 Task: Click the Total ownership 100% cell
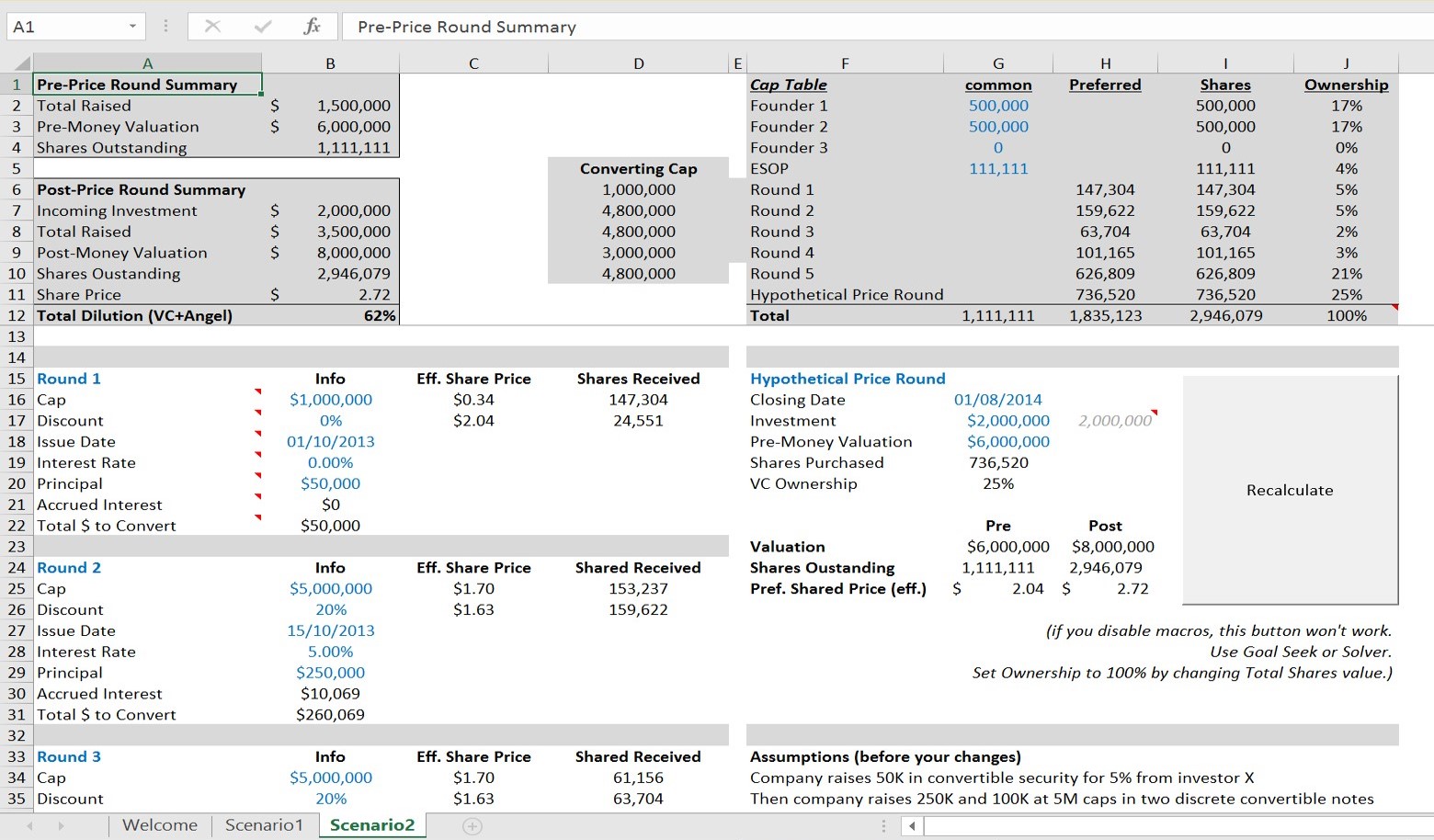point(1346,315)
